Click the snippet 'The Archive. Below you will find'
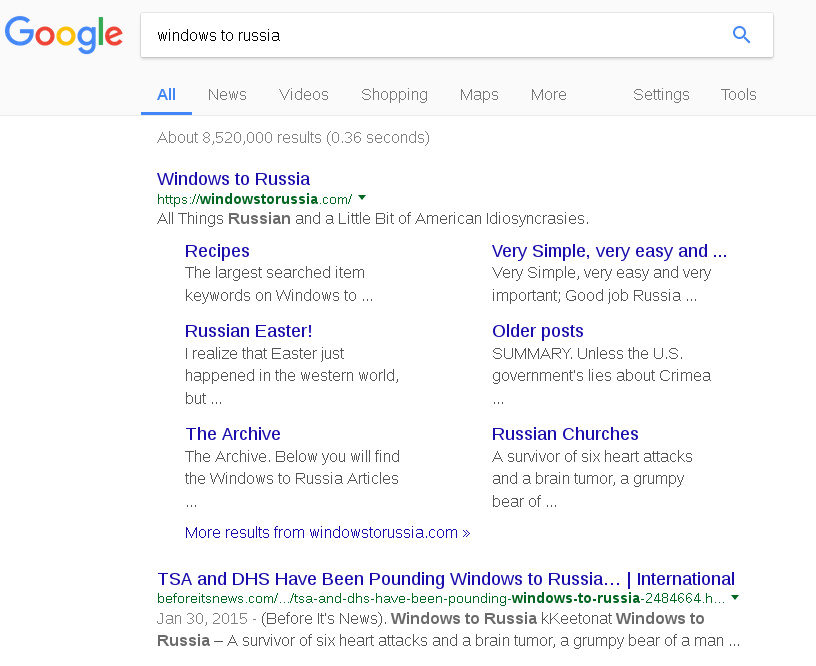Screen dimensions: 816x666 [292, 479]
